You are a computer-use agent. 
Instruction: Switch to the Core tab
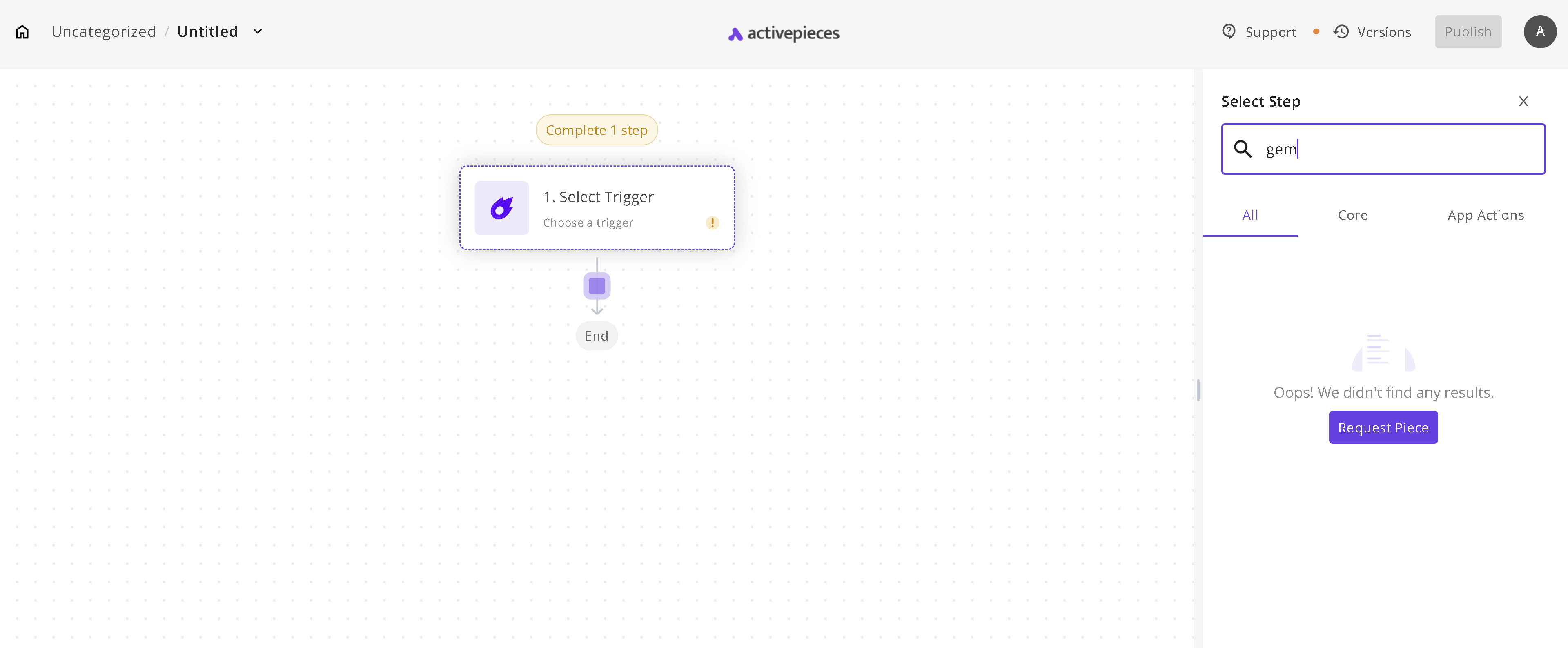[x=1352, y=216]
